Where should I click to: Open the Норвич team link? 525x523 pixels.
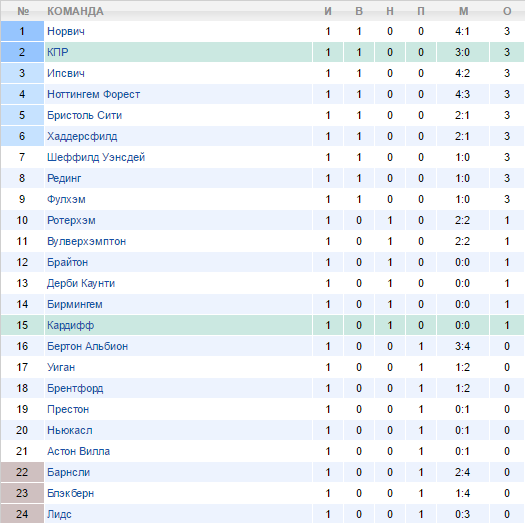66,31
